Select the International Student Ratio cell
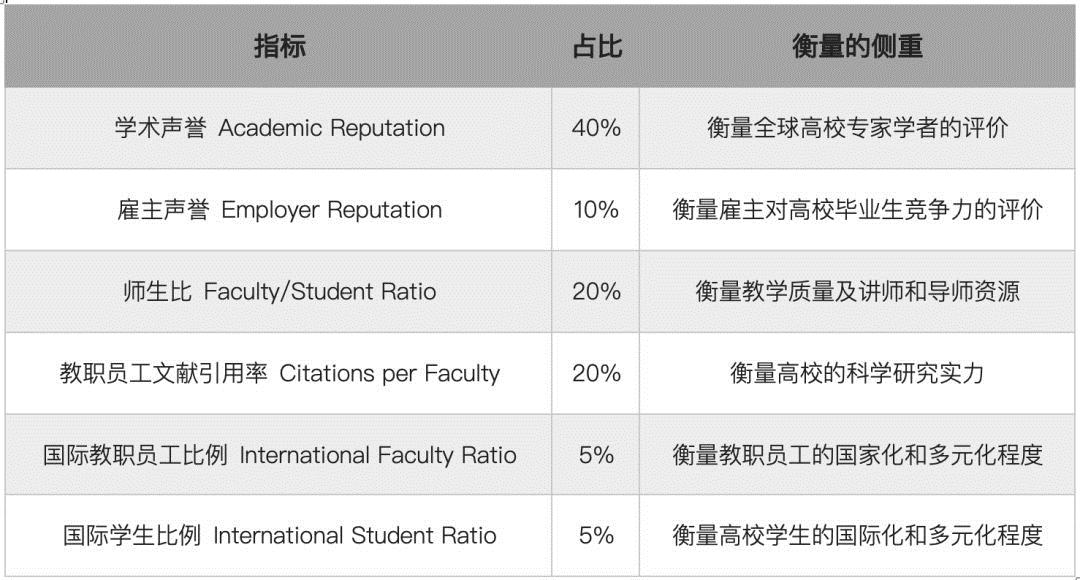 point(278,536)
